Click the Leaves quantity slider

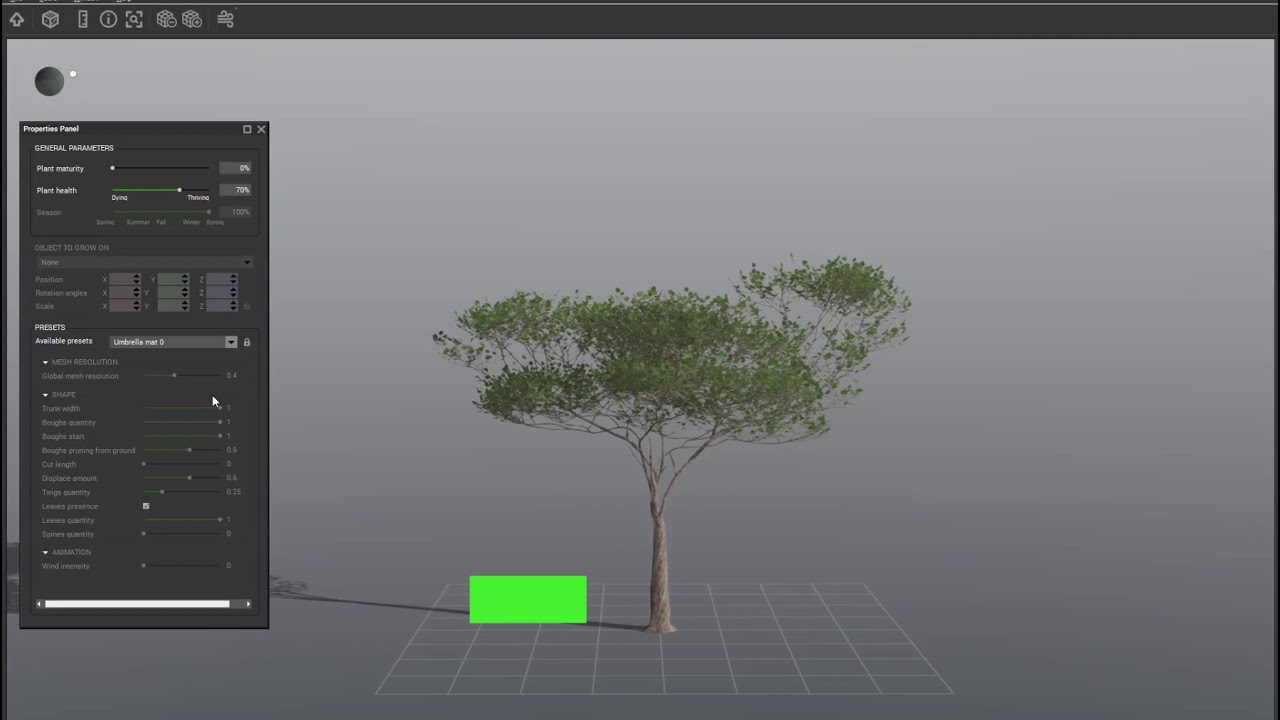coord(182,520)
